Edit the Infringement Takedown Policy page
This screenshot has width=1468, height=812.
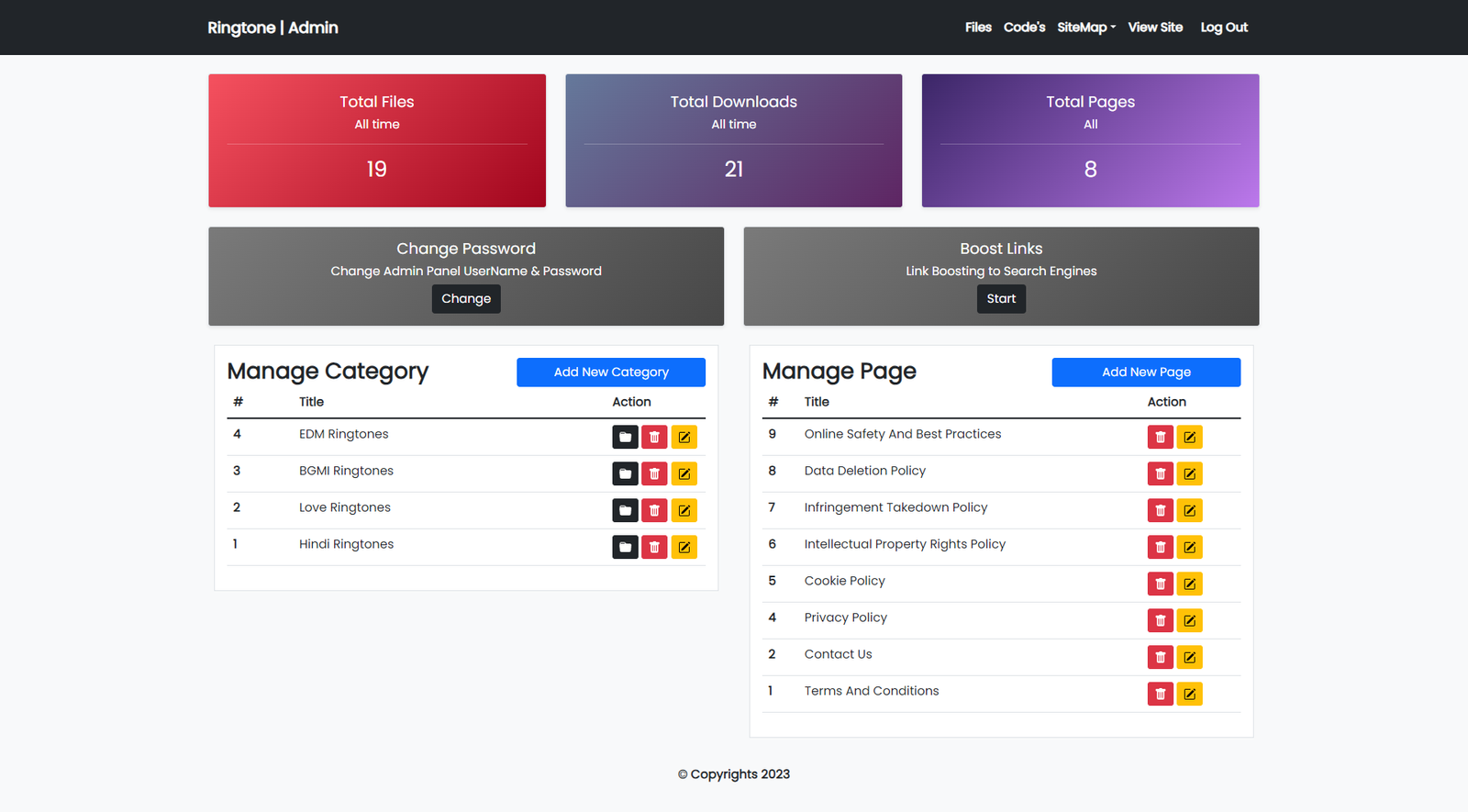pyautogui.click(x=1189, y=510)
